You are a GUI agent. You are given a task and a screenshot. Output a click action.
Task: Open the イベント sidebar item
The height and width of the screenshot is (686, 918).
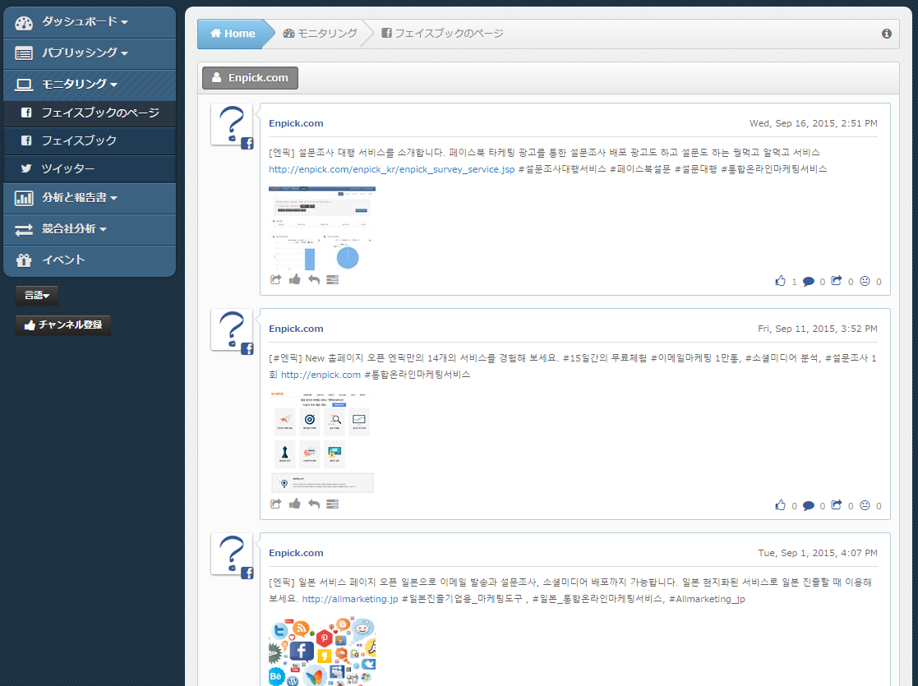63,260
